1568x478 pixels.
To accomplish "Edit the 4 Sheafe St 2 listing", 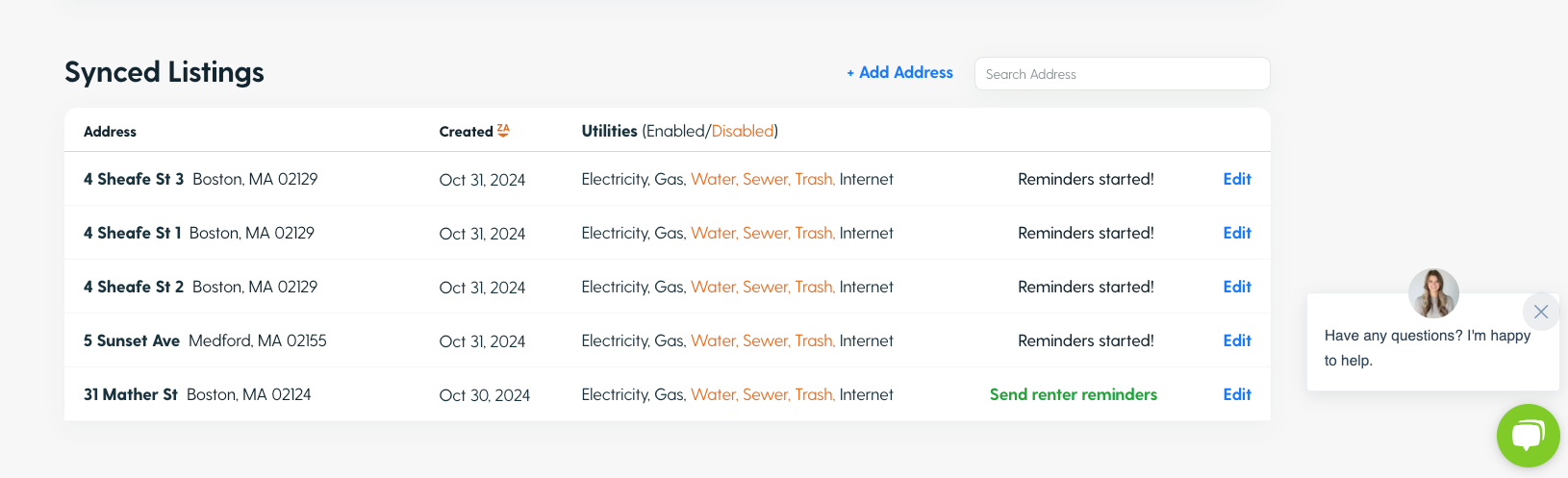I will (x=1236, y=287).
